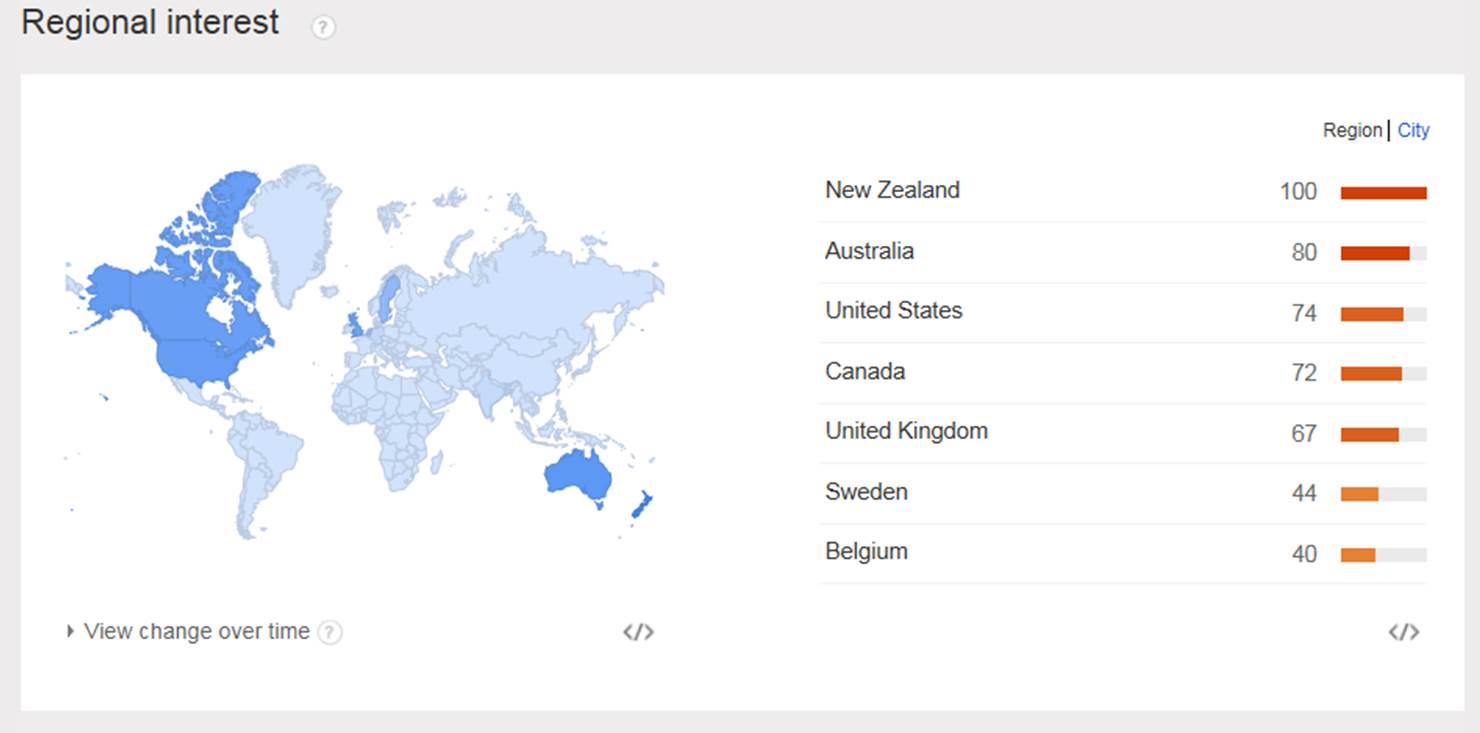1480x733 pixels.
Task: Click the help icon beside Regional interest
Action: 323,28
